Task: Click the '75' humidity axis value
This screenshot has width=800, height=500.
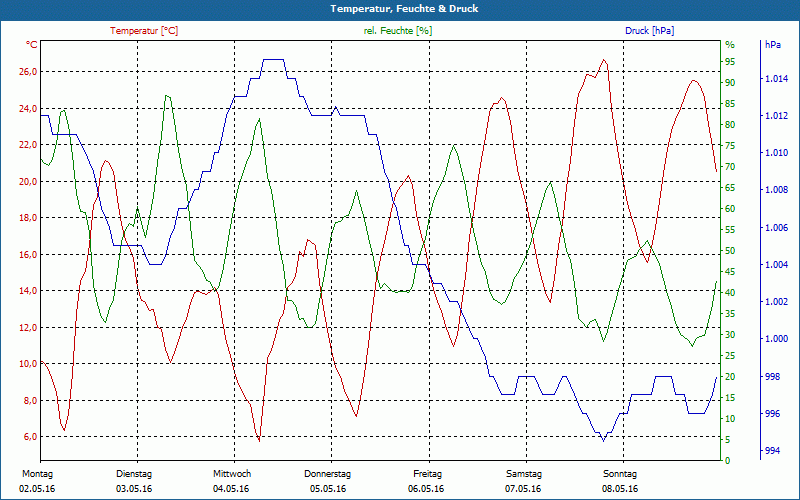Action: coord(730,145)
